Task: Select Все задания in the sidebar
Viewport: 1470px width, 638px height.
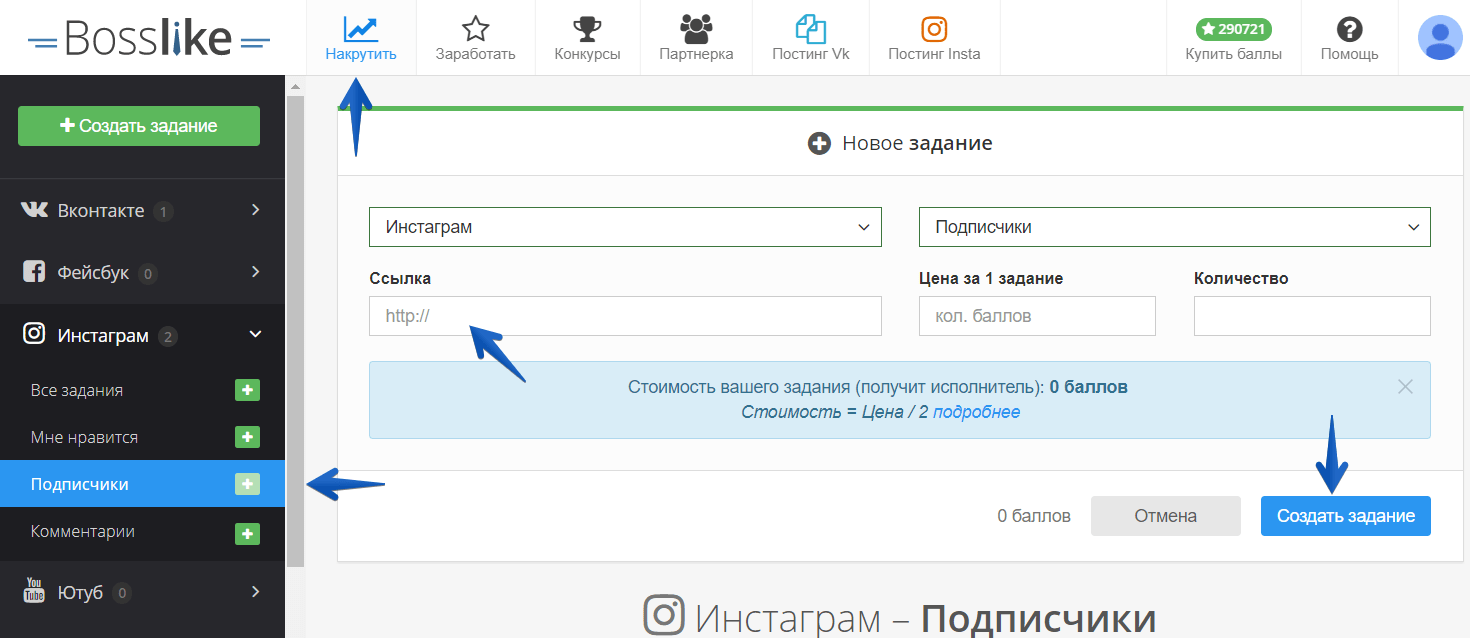Action: [x=77, y=390]
